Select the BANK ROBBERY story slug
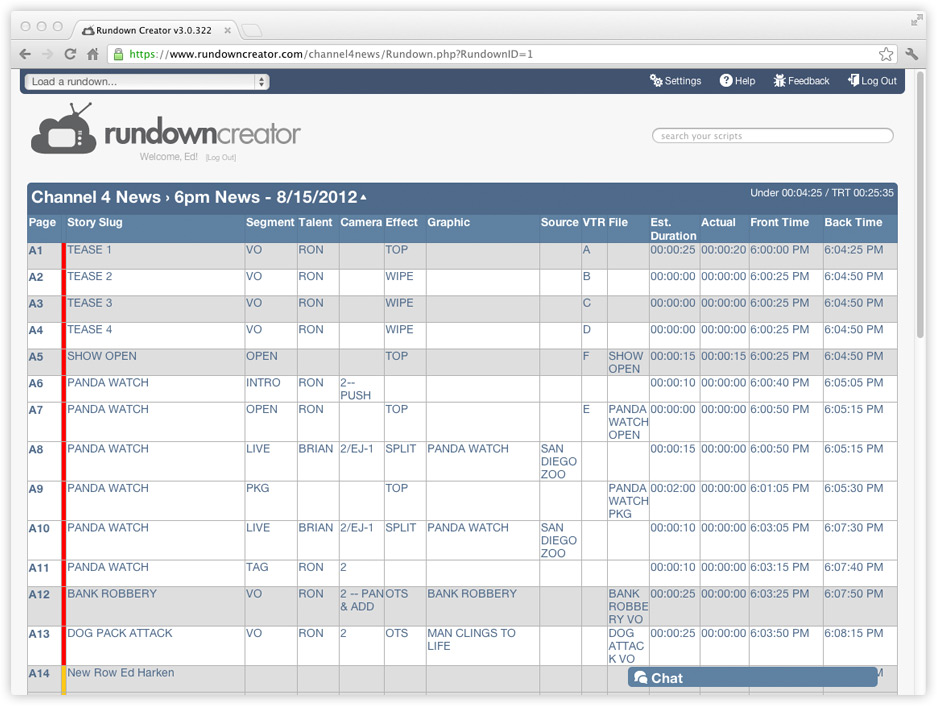This screenshot has height=706, width=937. pos(112,594)
